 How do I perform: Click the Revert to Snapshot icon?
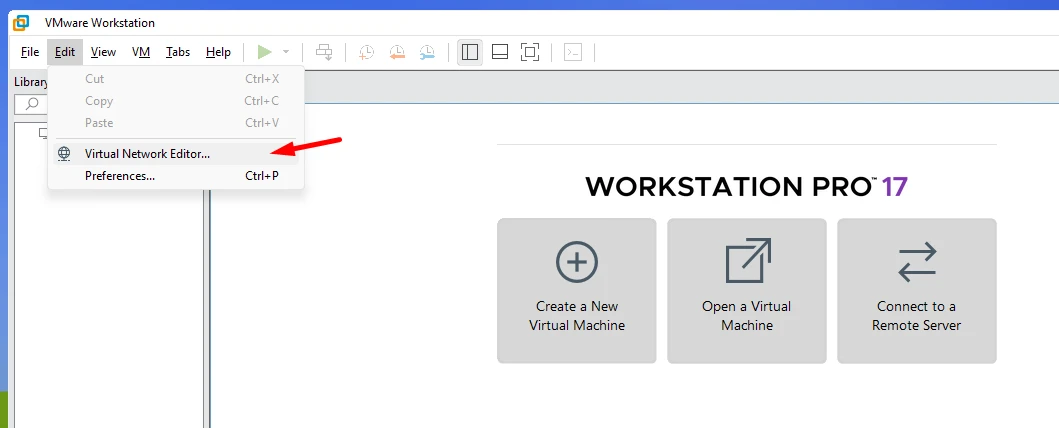pyautogui.click(x=397, y=52)
